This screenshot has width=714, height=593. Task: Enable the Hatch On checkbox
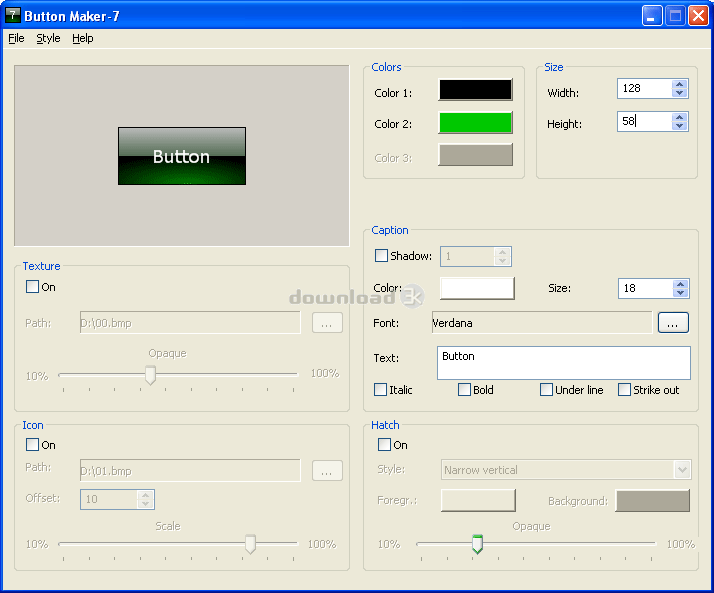click(385, 445)
